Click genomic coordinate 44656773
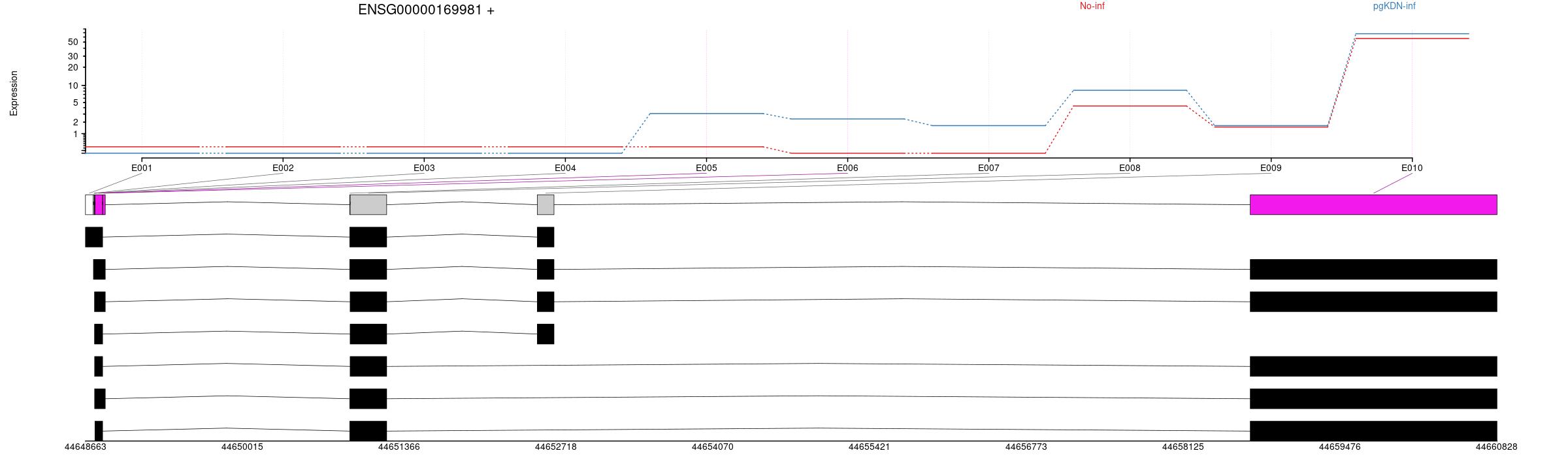 [1026, 447]
